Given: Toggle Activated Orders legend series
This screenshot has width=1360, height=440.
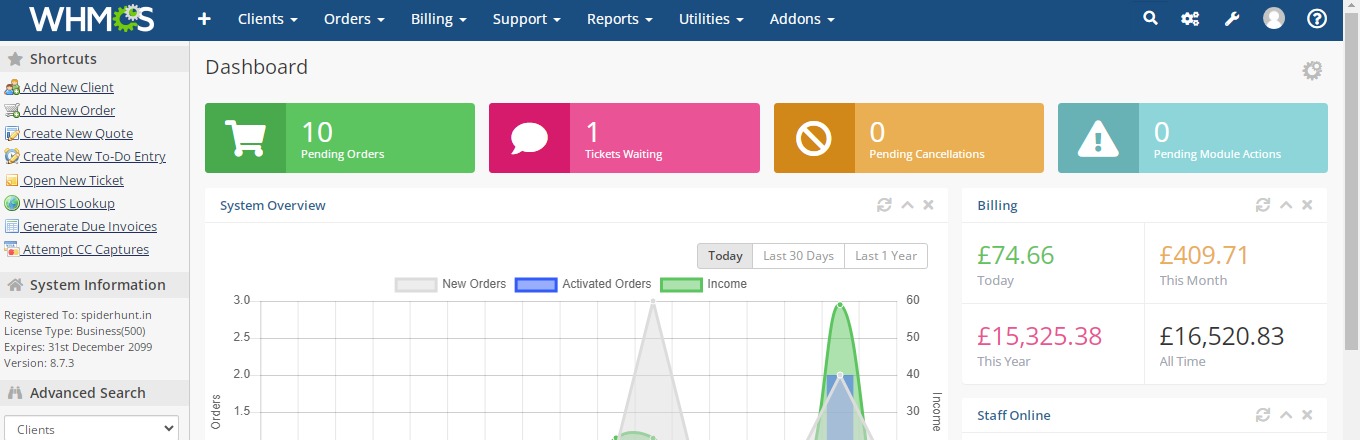Looking at the screenshot, I should point(583,284).
